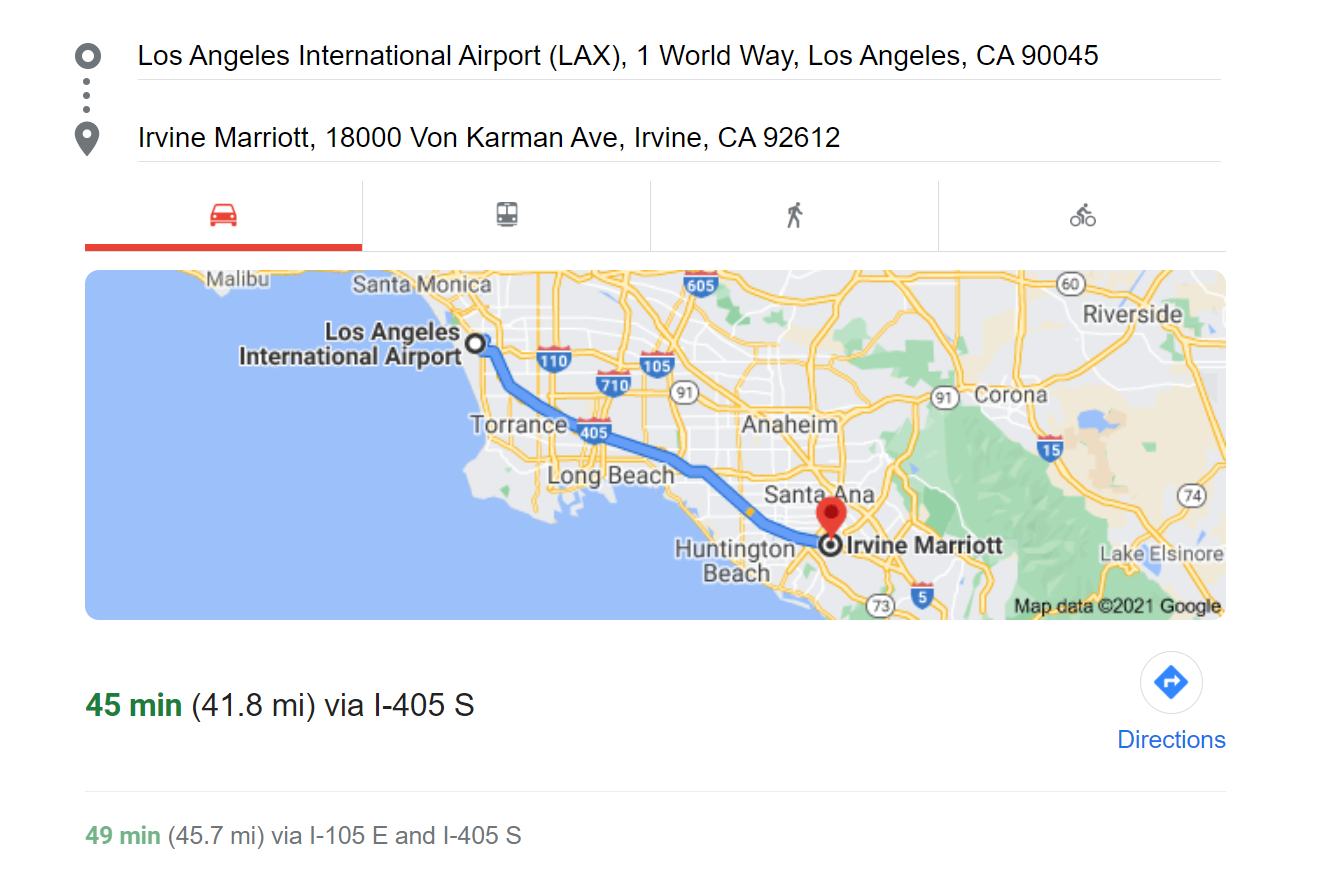The width and height of the screenshot is (1339, 877).
Task: Select the 49 min route via I-105 E
Action: pyautogui.click(x=303, y=836)
